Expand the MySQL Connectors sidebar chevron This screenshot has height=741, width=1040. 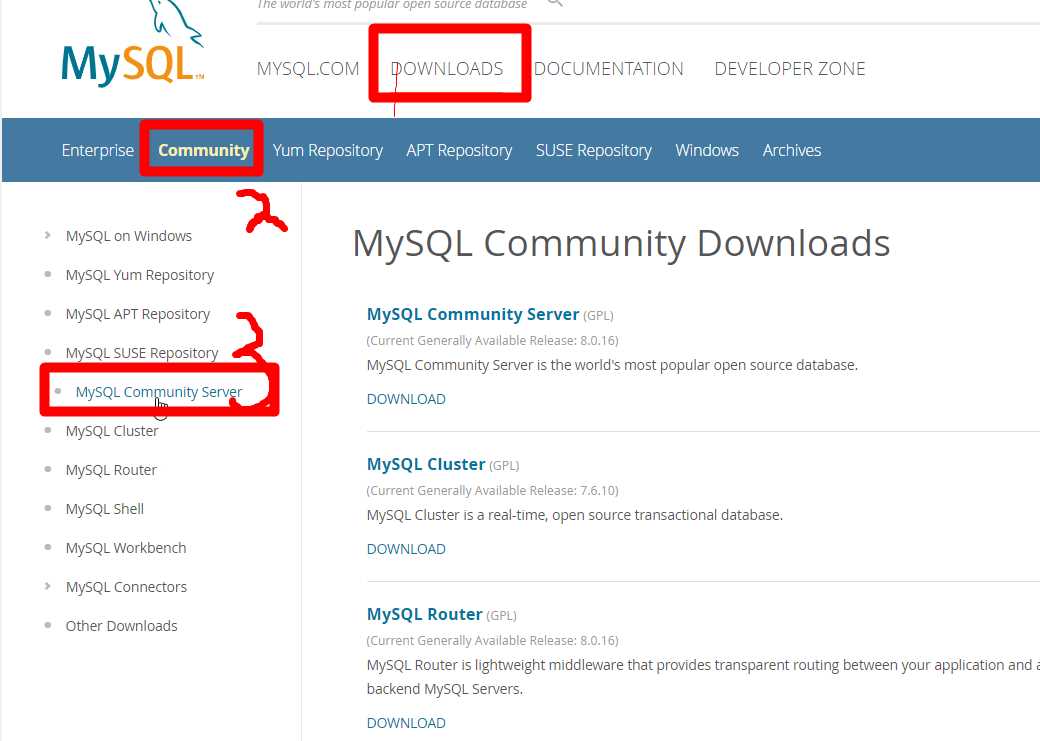click(47, 586)
